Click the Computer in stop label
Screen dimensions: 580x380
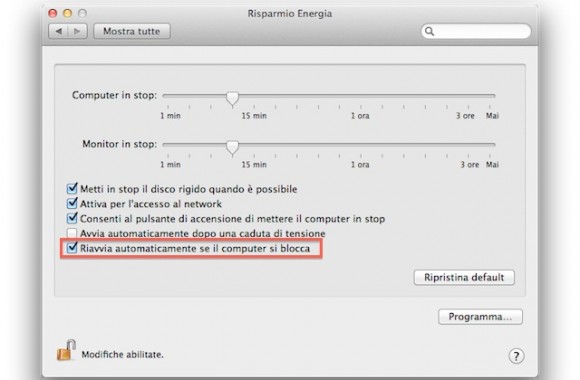[x=114, y=95]
